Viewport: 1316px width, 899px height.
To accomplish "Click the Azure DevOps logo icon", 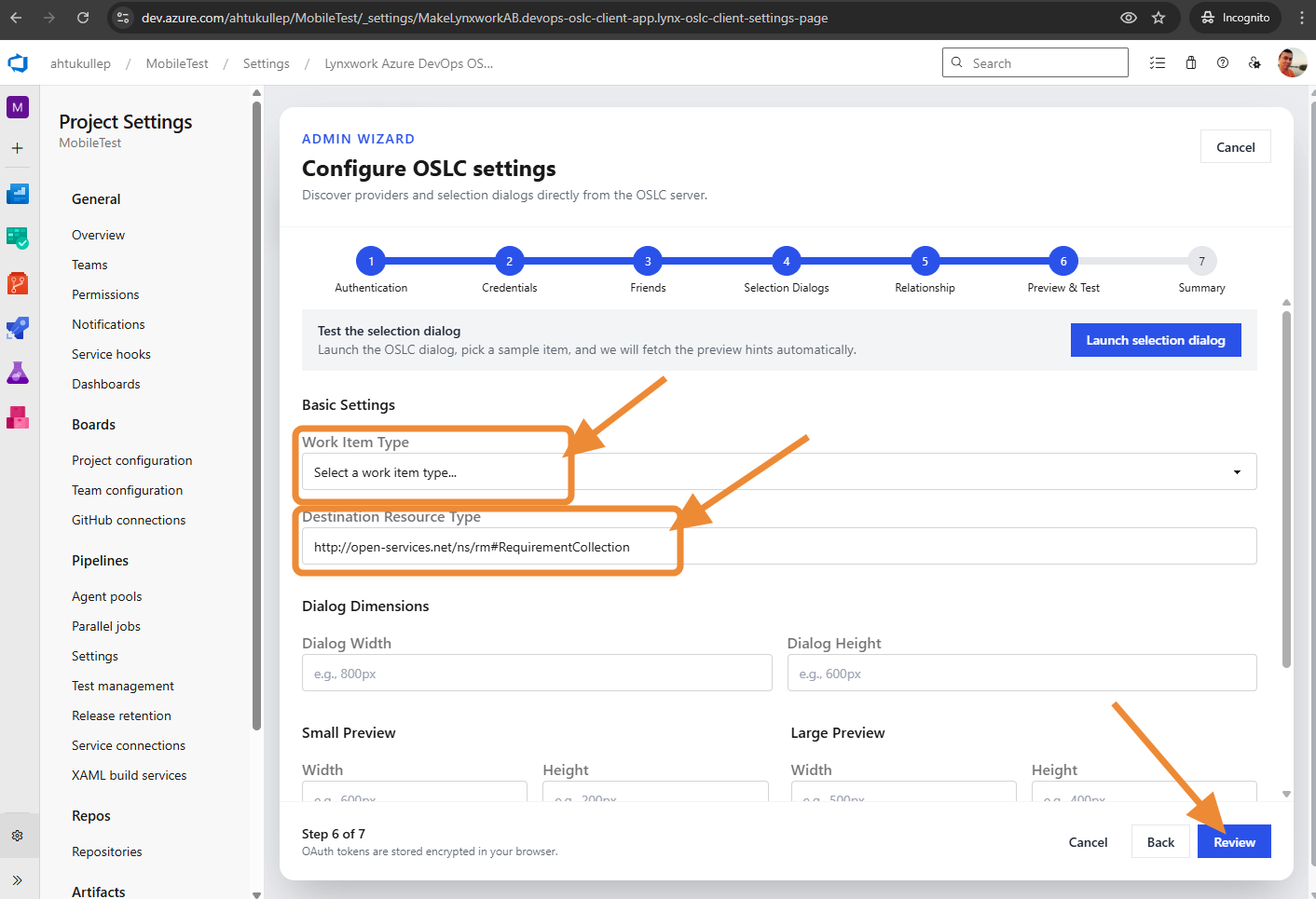I will pyautogui.click(x=18, y=63).
